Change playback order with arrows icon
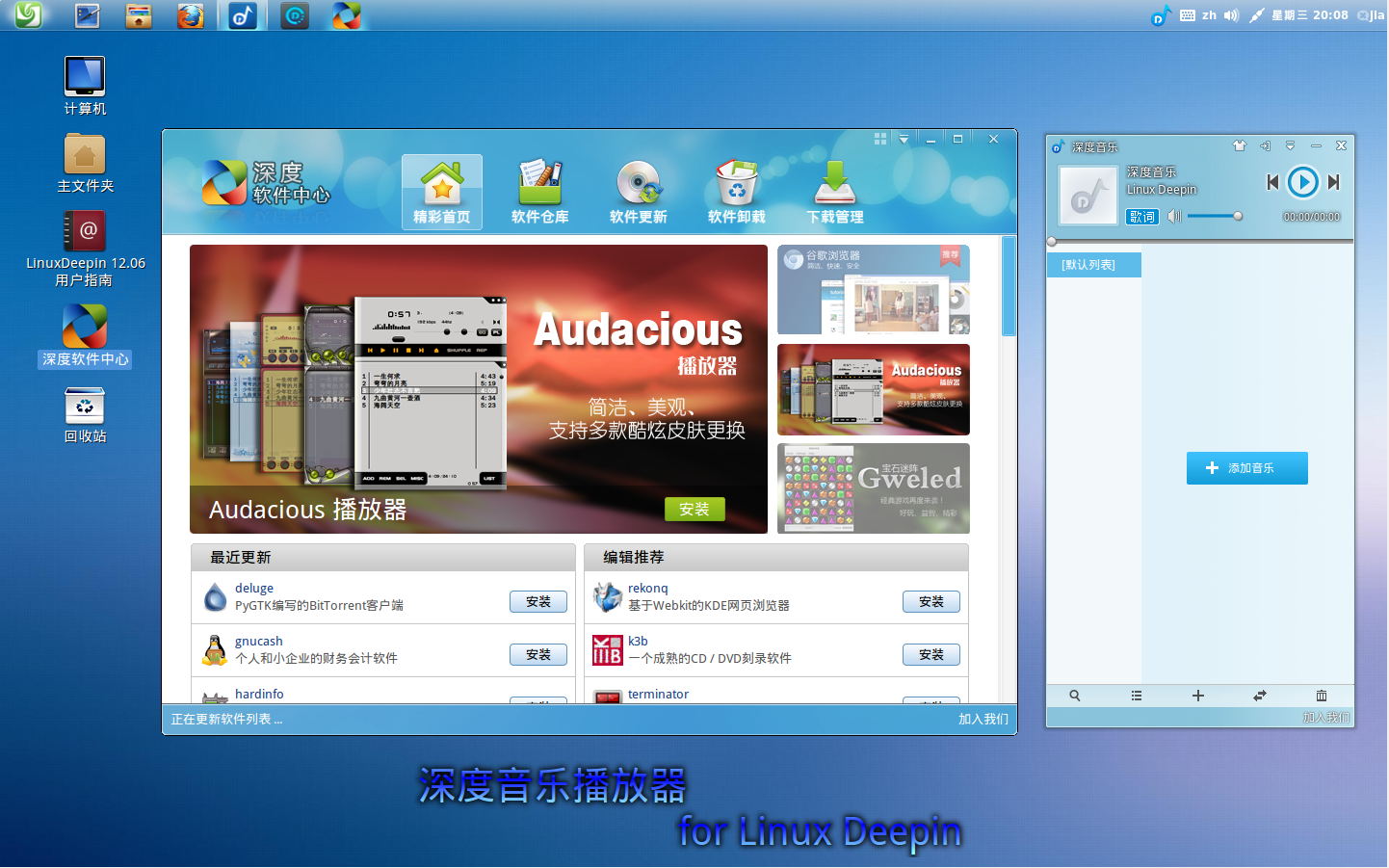This screenshot has width=1389, height=868. [x=1260, y=696]
